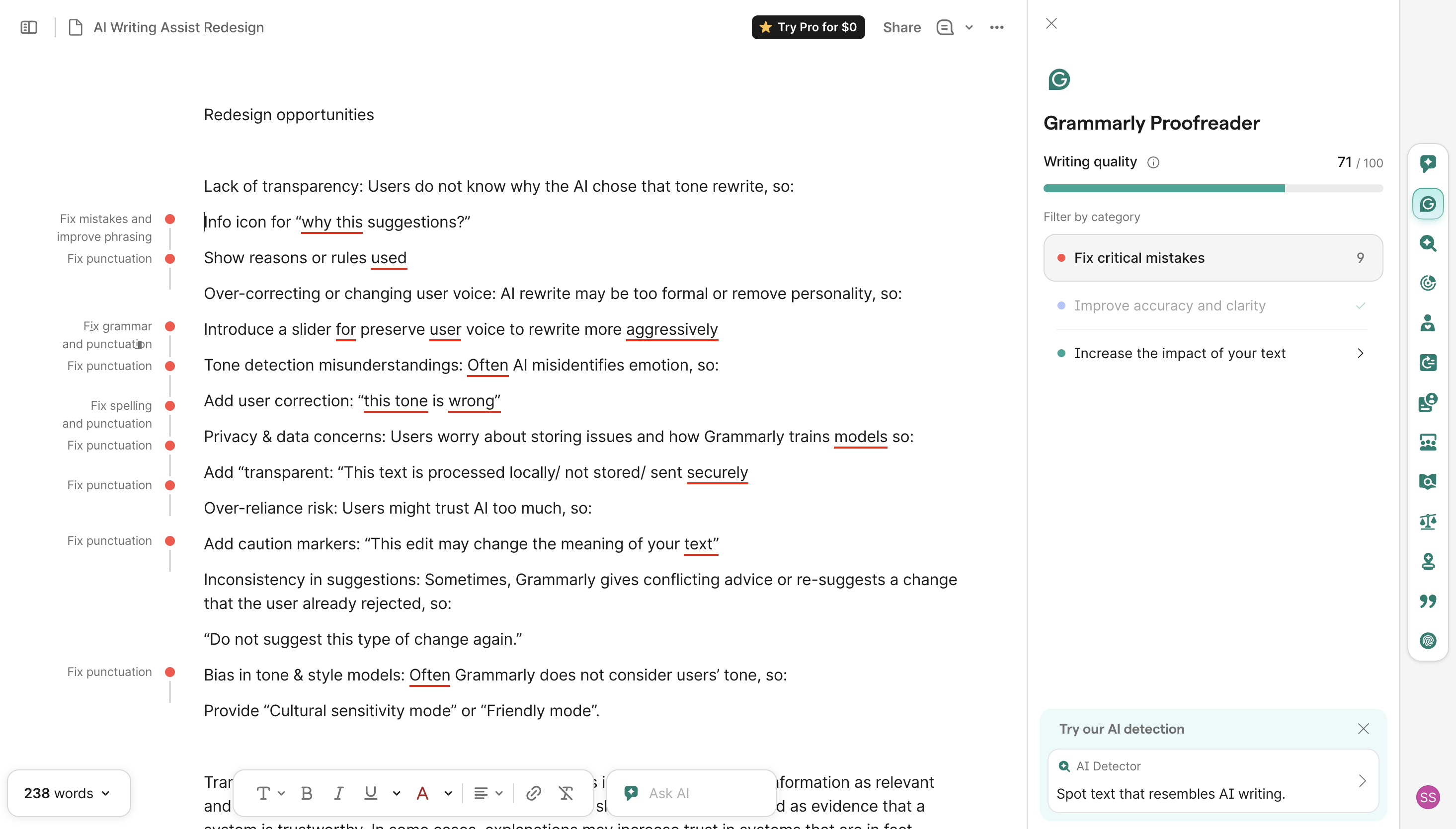Toggle italic formatting

click(338, 793)
